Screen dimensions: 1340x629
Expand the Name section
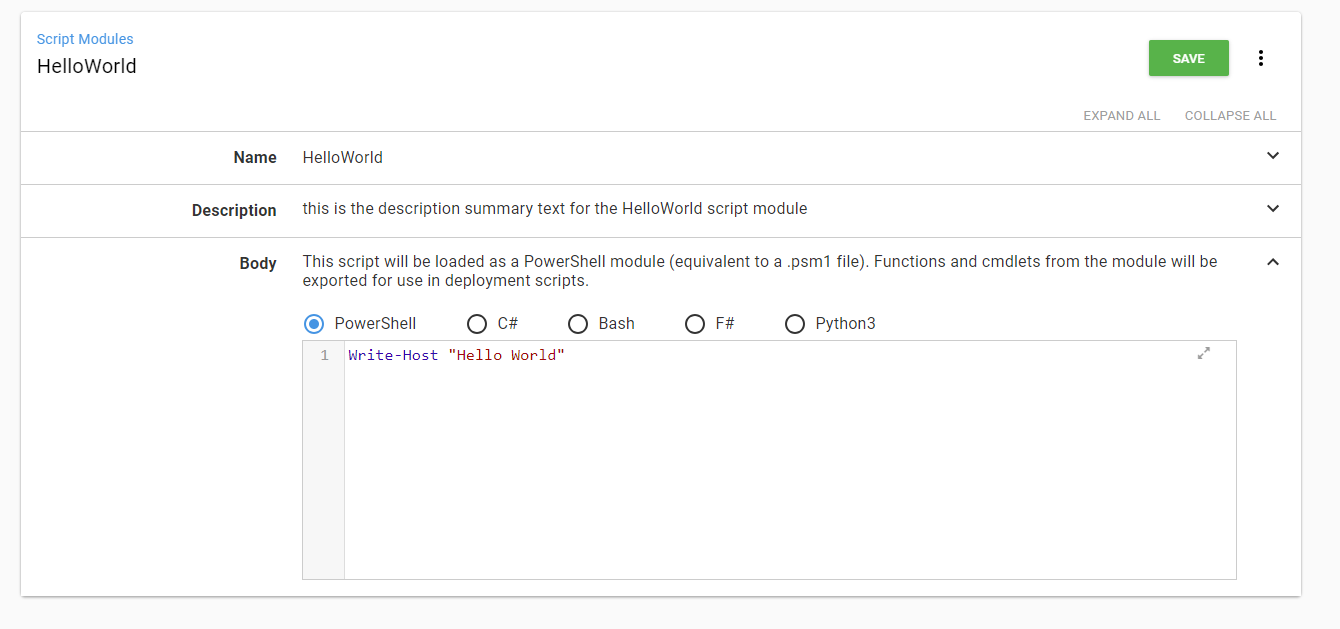tap(1272, 156)
